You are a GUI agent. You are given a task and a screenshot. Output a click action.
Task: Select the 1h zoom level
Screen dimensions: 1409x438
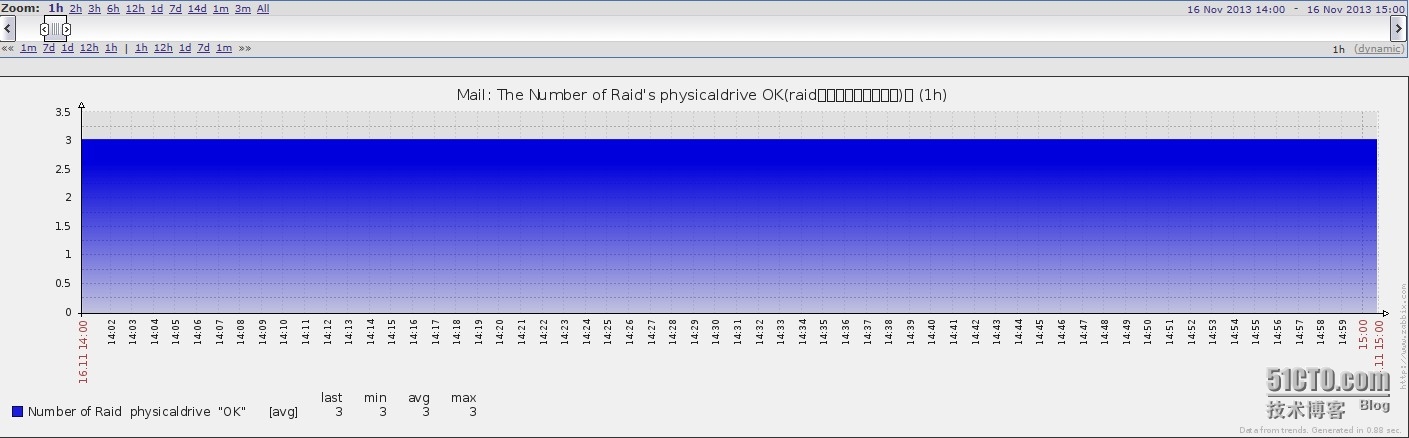point(56,8)
